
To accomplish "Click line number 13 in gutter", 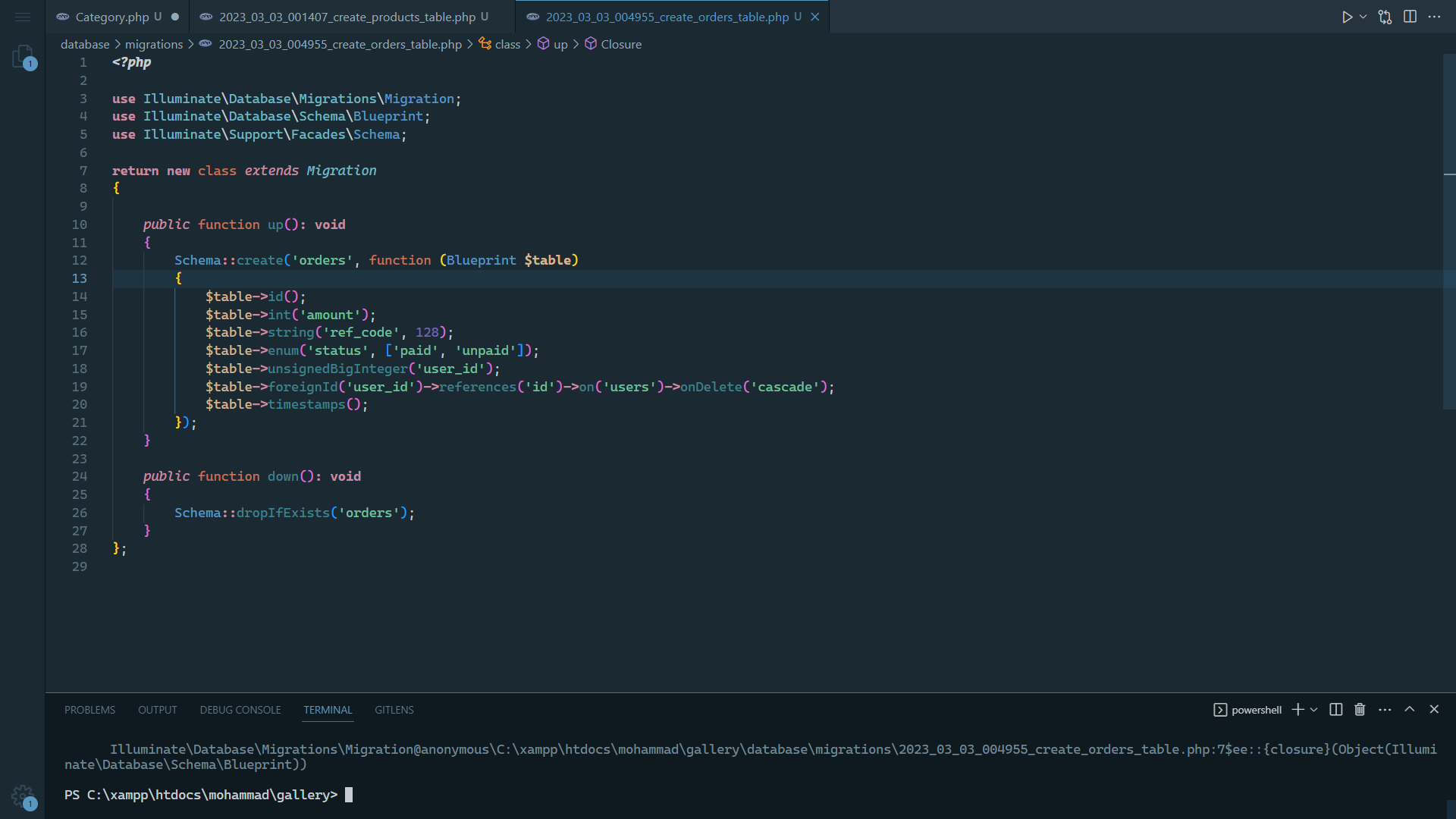I will coord(80,278).
